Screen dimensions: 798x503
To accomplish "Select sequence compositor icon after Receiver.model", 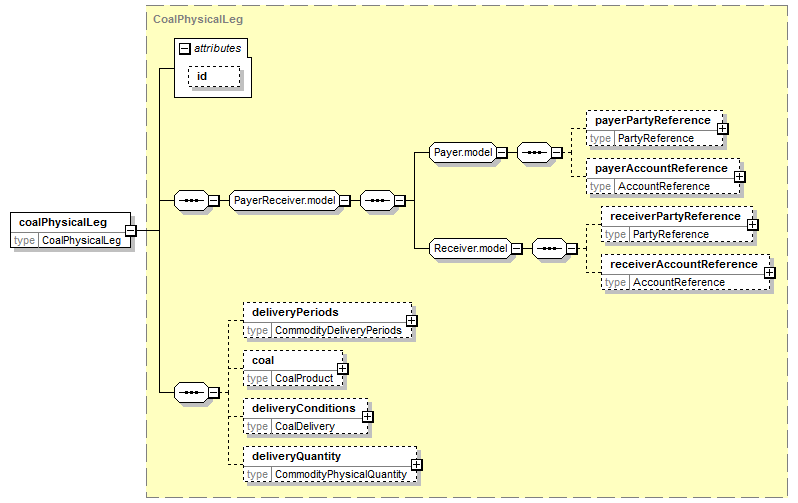I will (x=549, y=248).
